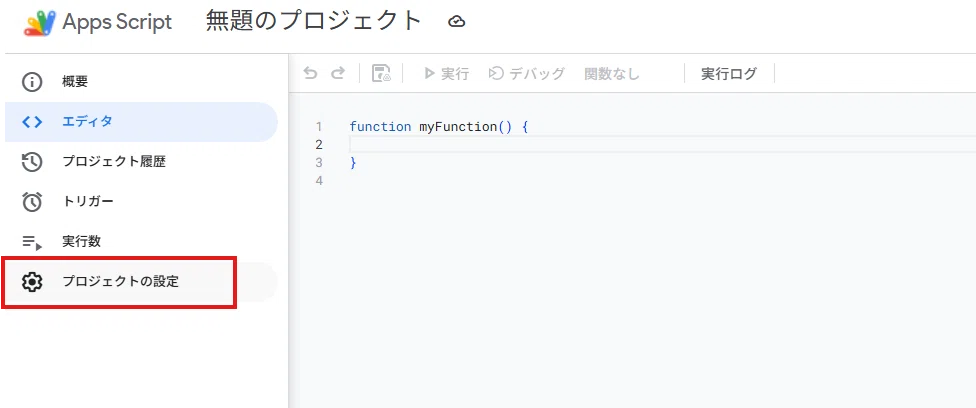The width and height of the screenshot is (976, 408).
Task: Click the undo arrow icon
Action: pos(310,74)
